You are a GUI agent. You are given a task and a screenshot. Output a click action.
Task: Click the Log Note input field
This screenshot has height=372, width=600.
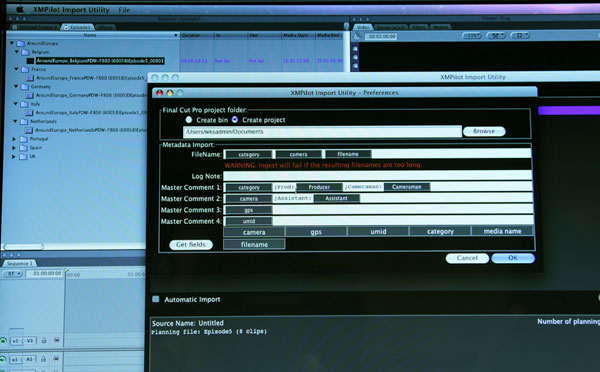[x=378, y=176]
